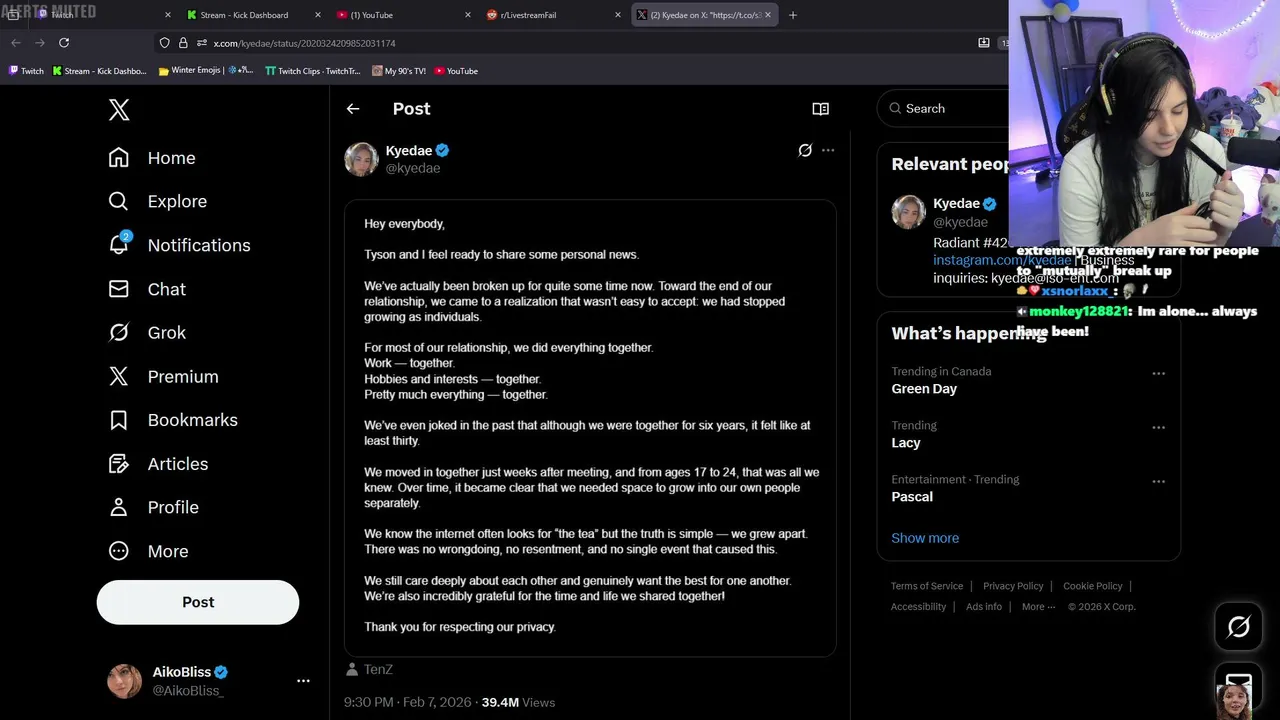Image resolution: width=1280 pixels, height=720 pixels.
Task: Close the r/LivestreamFail tab
Action: click(617, 15)
